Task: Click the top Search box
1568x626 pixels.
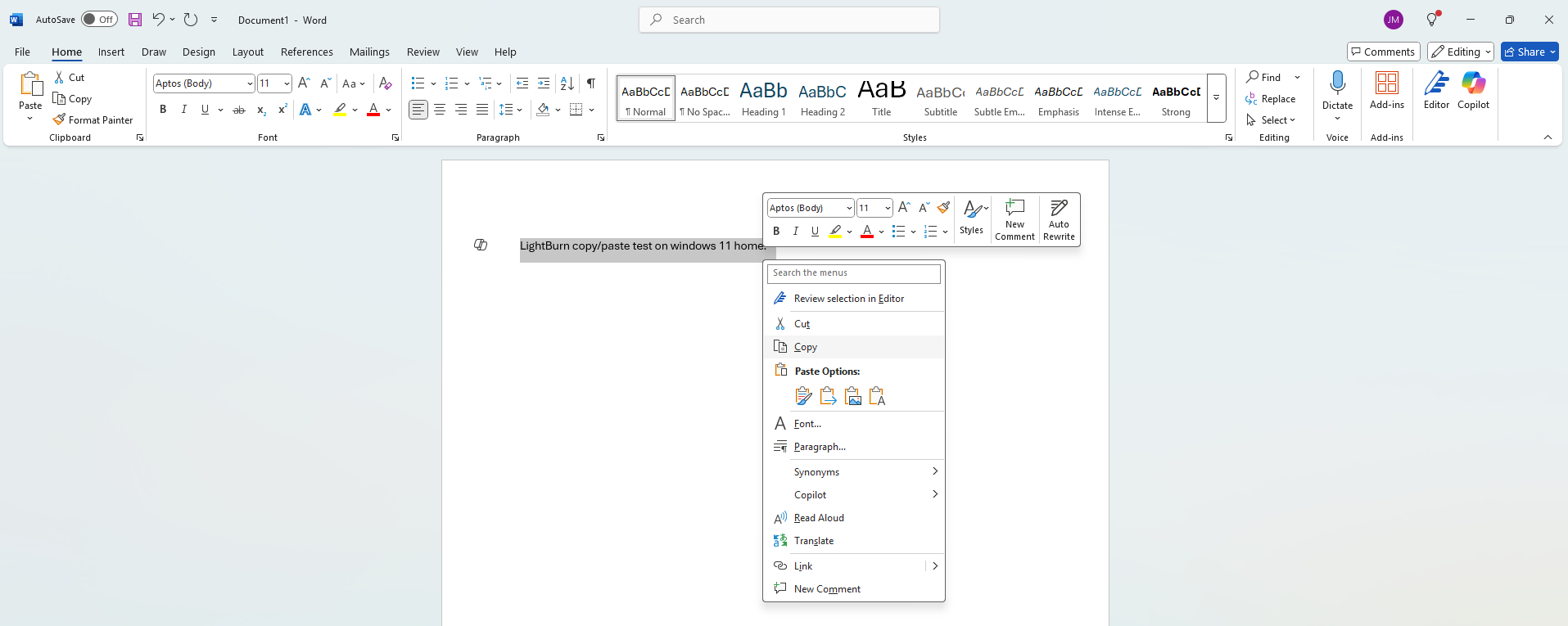Action: point(789,20)
